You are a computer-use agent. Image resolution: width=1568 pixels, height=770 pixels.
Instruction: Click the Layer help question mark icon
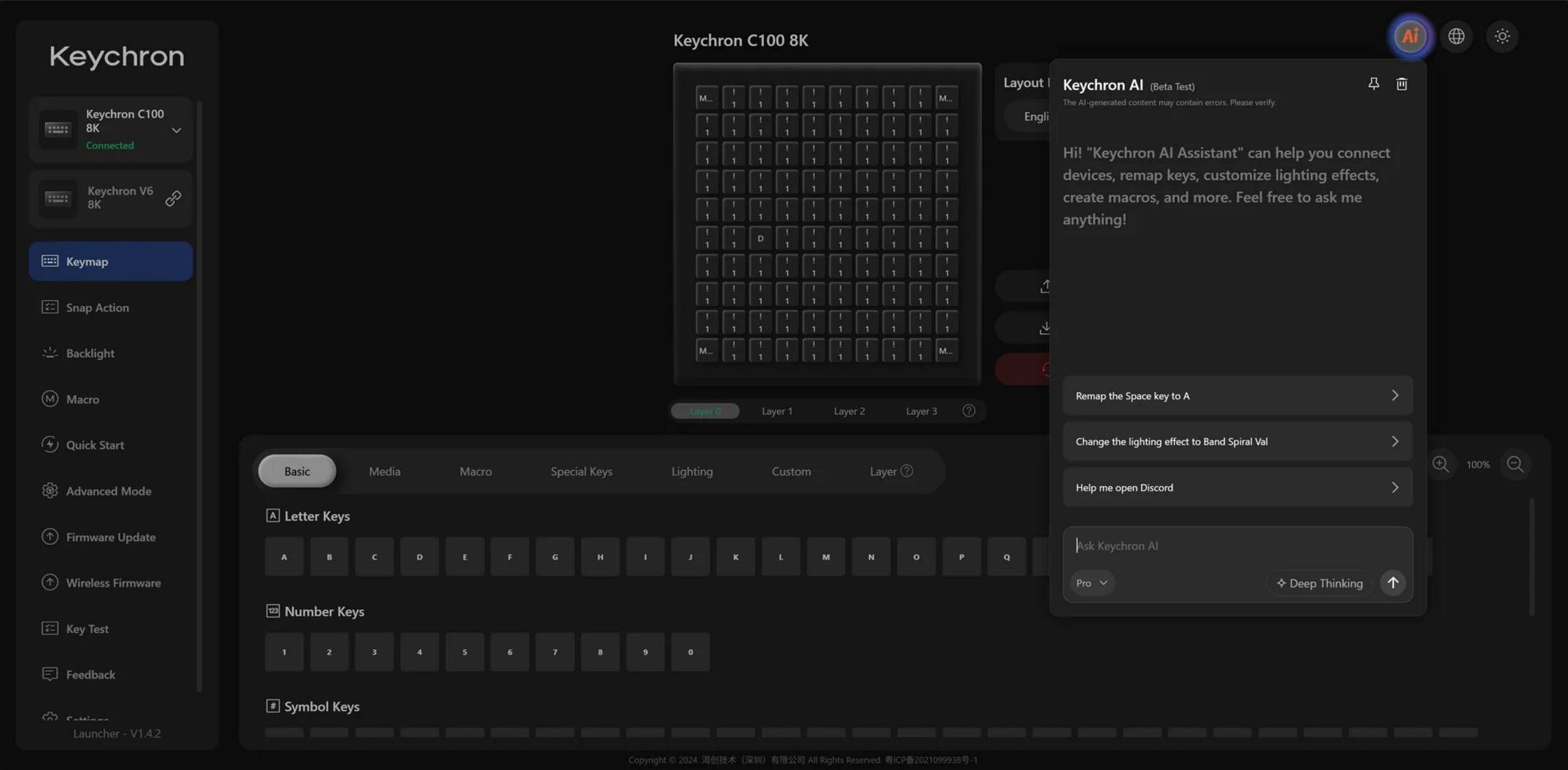point(907,471)
